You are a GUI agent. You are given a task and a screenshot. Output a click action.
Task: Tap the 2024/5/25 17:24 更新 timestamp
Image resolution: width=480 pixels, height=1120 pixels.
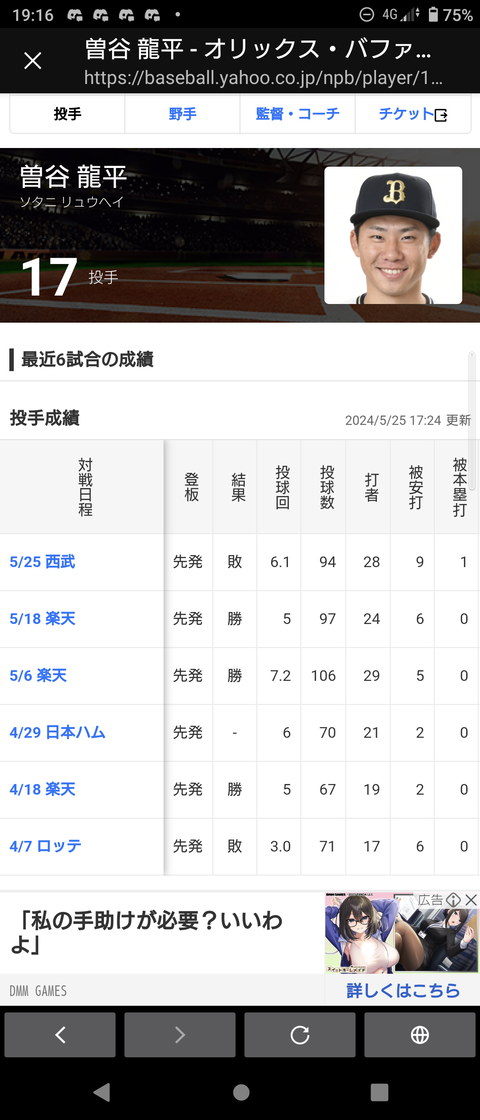(x=408, y=421)
